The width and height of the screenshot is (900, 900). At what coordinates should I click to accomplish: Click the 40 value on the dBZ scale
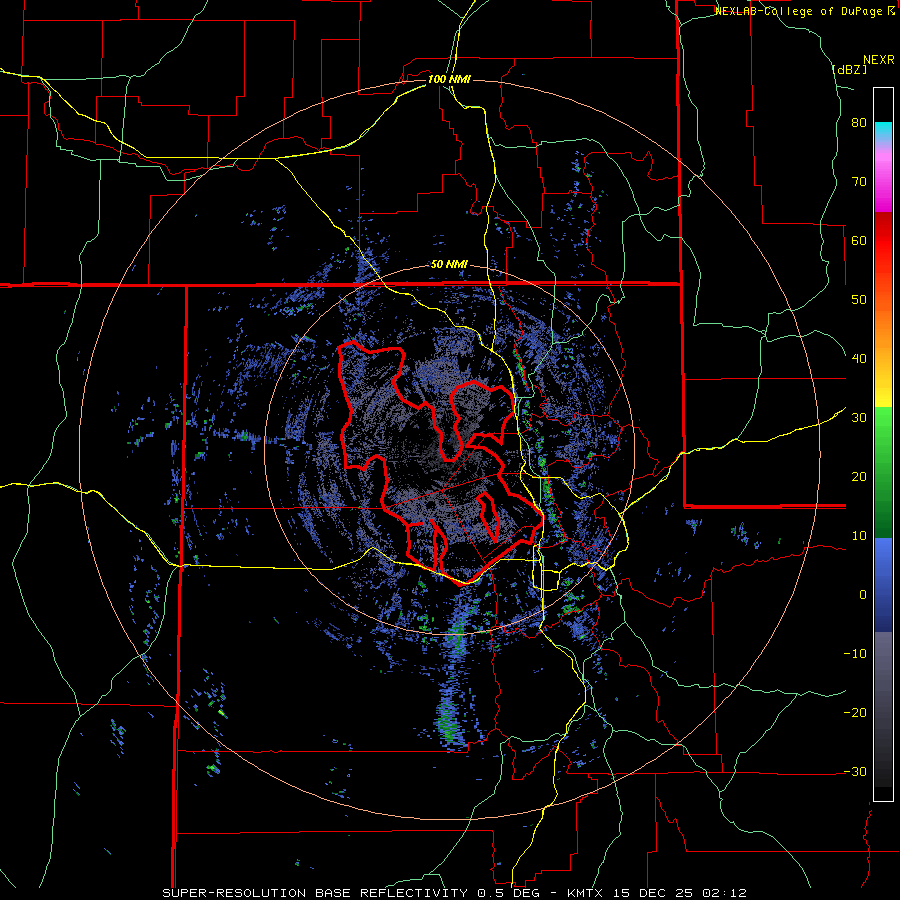point(859,359)
